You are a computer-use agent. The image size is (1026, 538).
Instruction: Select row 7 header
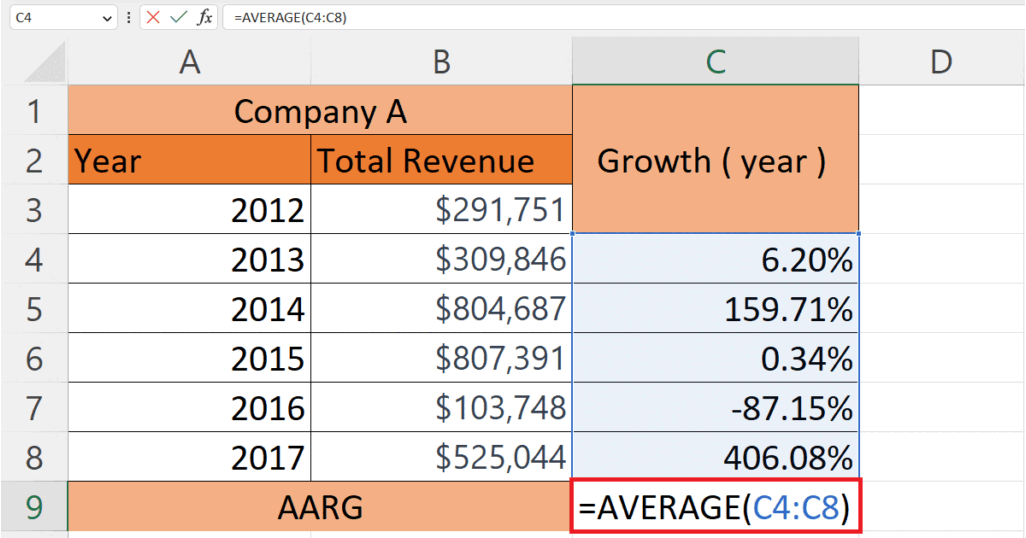tap(34, 408)
